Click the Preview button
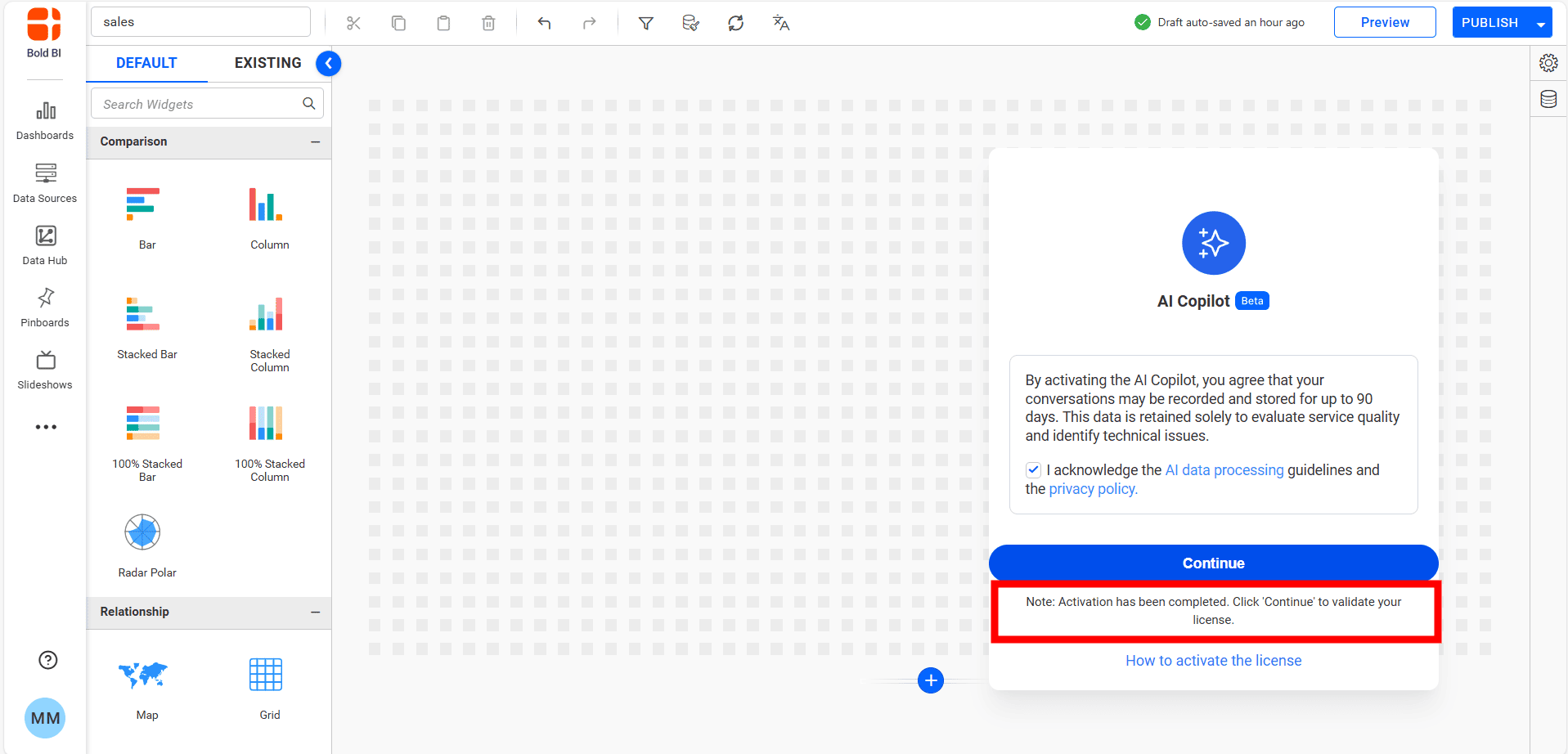This screenshot has height=754, width=1568. [x=1384, y=23]
